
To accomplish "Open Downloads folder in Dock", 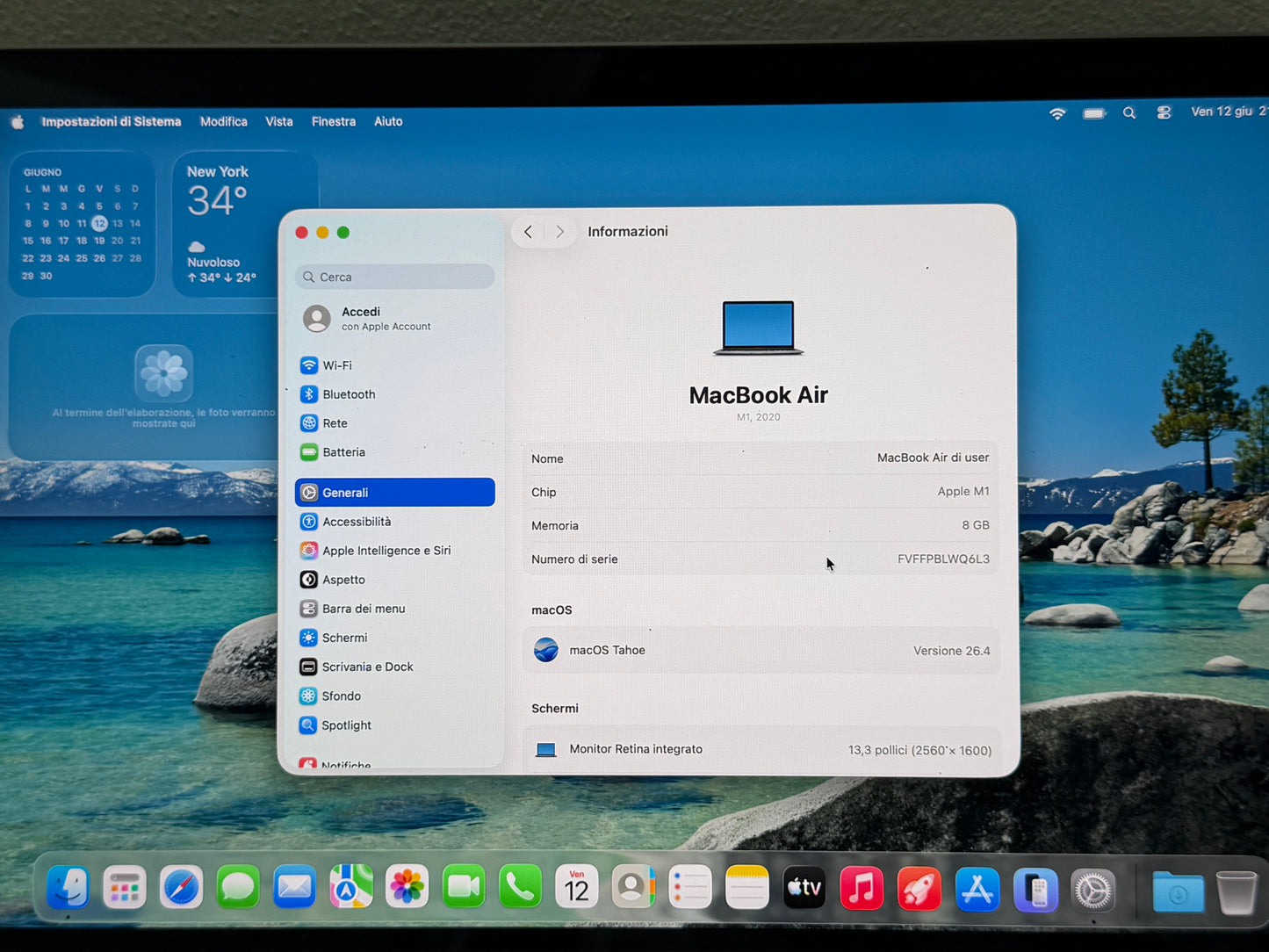I will [1179, 892].
